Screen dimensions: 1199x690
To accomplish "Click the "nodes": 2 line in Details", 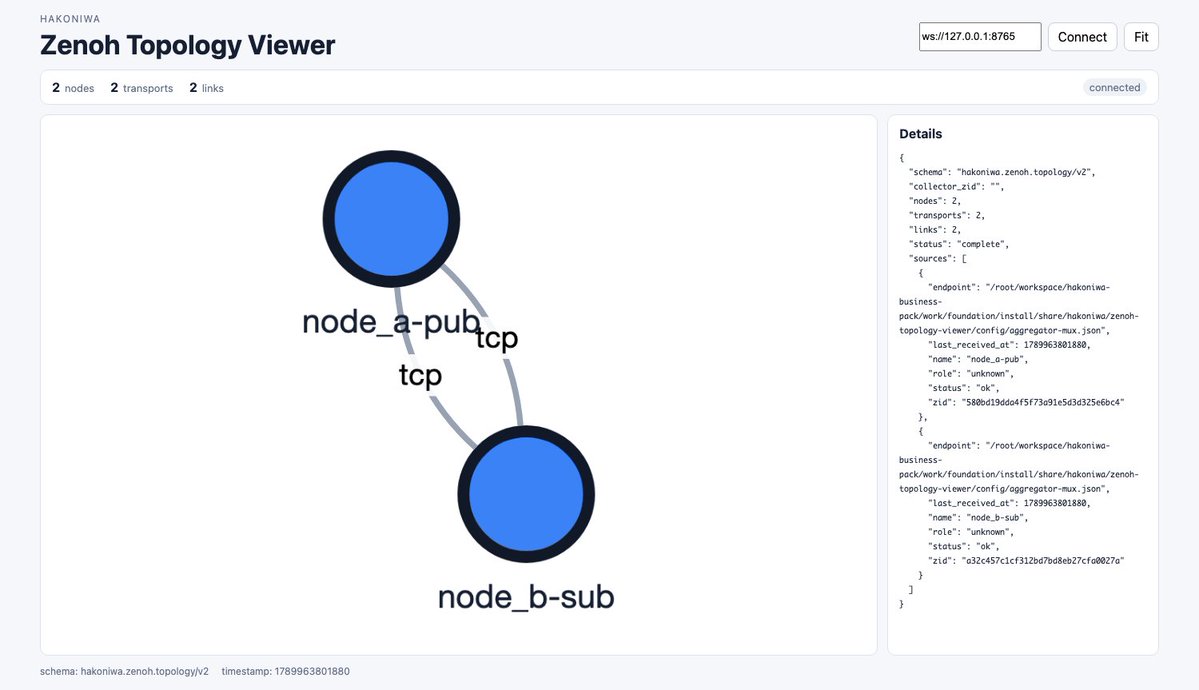I will point(935,201).
